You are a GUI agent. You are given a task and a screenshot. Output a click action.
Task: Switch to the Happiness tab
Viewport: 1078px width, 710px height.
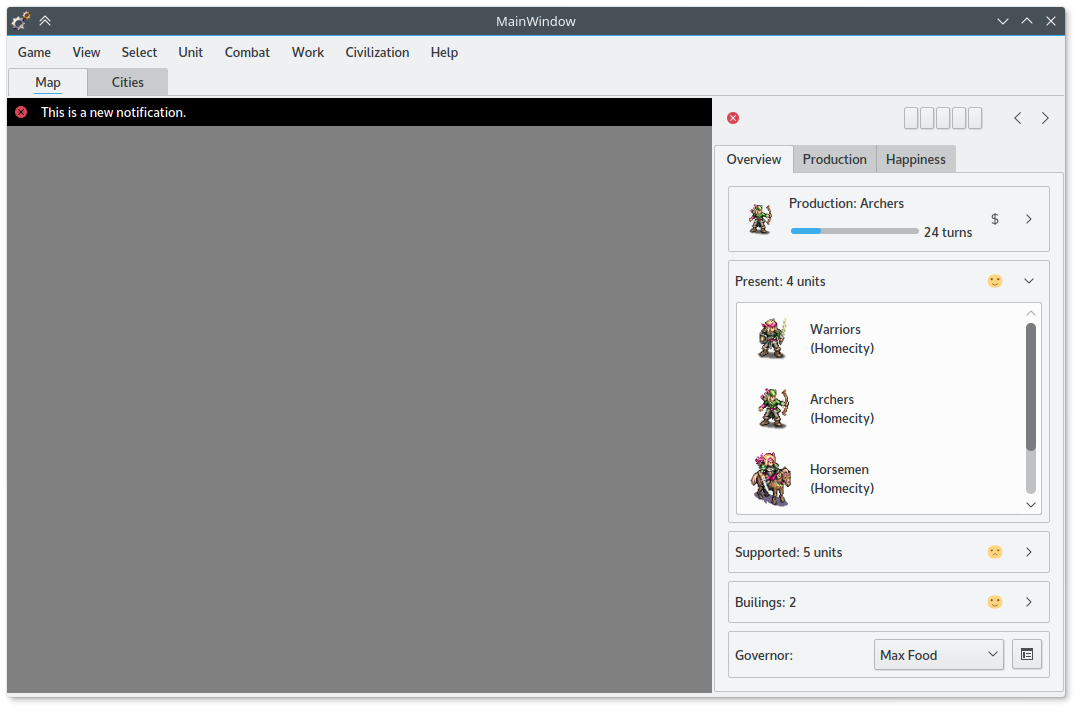(x=915, y=159)
